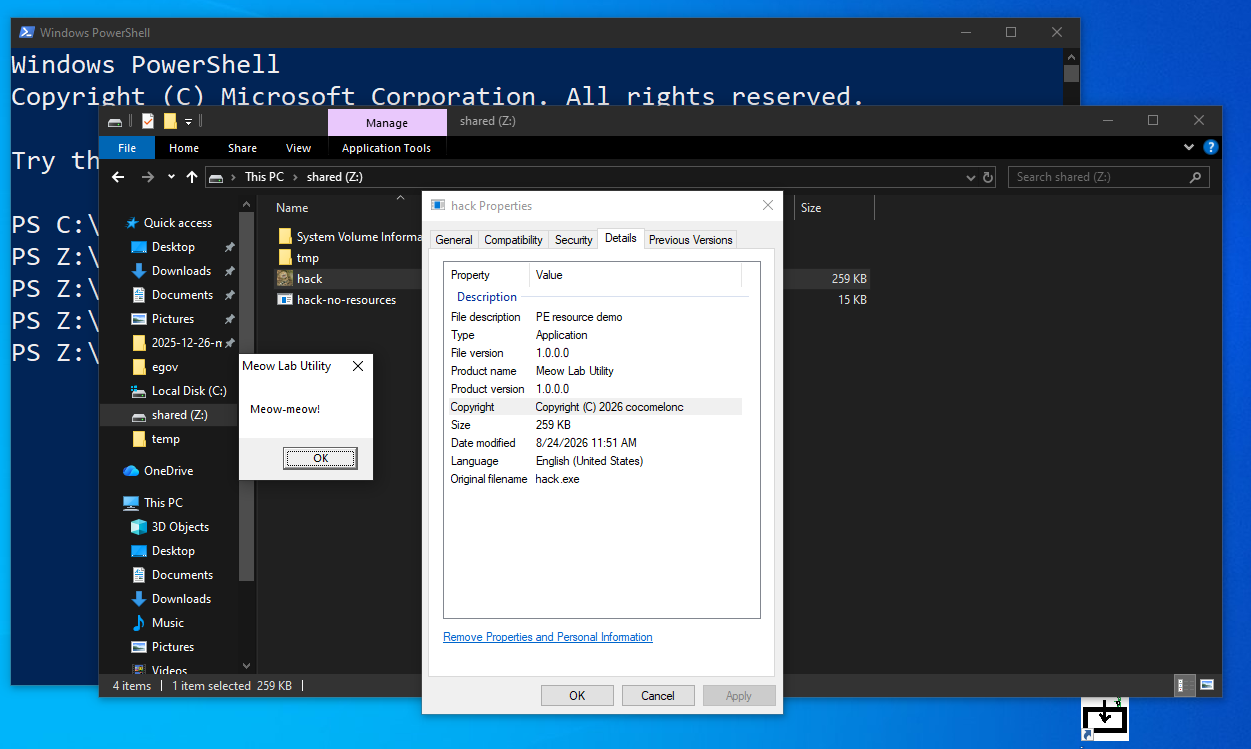
Task: Switch Explorer to the large thumbnails view
Action: click(x=1207, y=685)
